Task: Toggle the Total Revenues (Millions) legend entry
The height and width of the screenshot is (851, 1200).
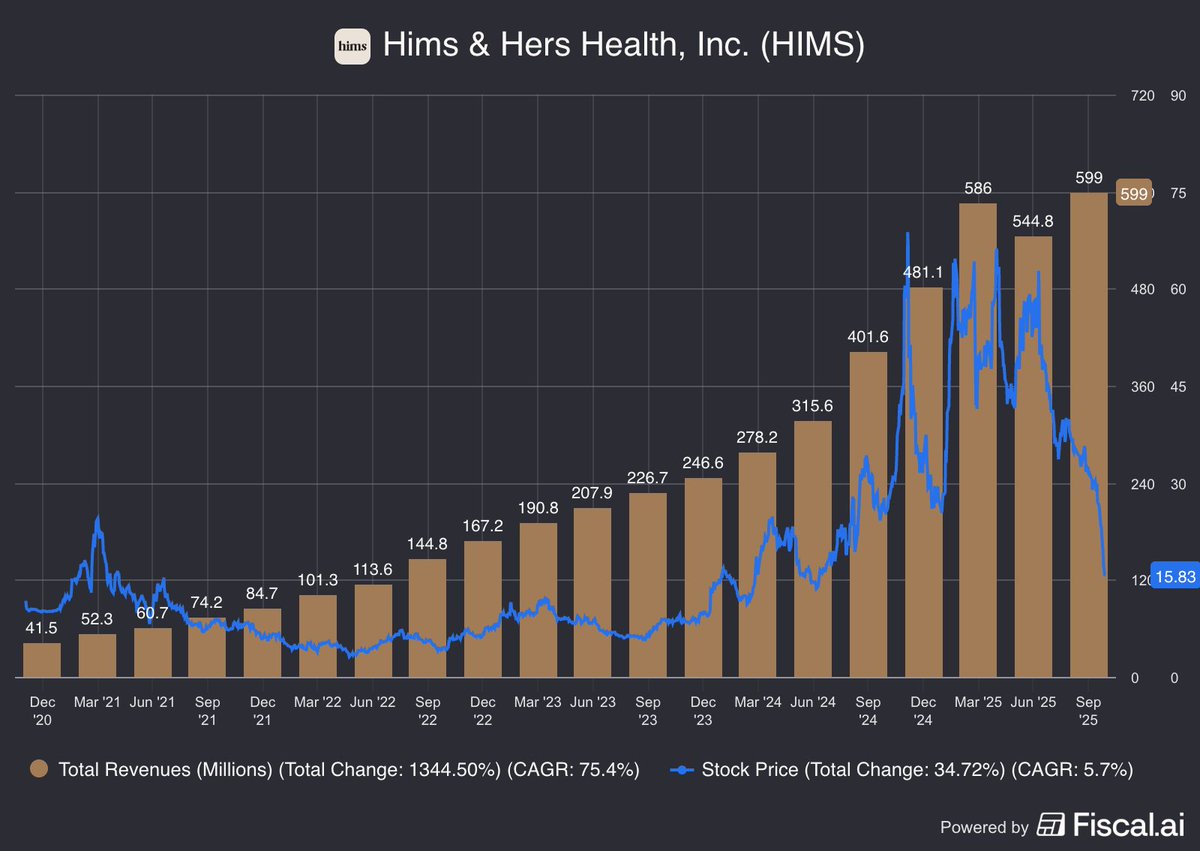Action: pyautogui.click(x=334, y=770)
